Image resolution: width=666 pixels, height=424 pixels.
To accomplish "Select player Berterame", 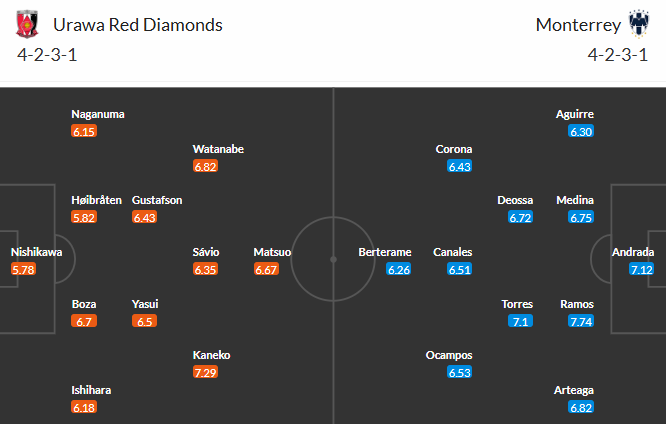I will (x=385, y=252).
